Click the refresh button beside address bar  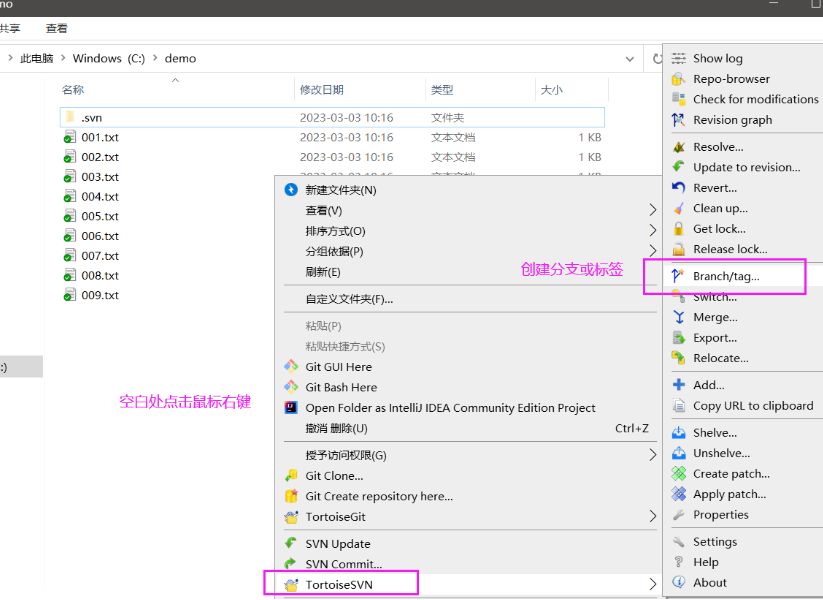(x=657, y=59)
